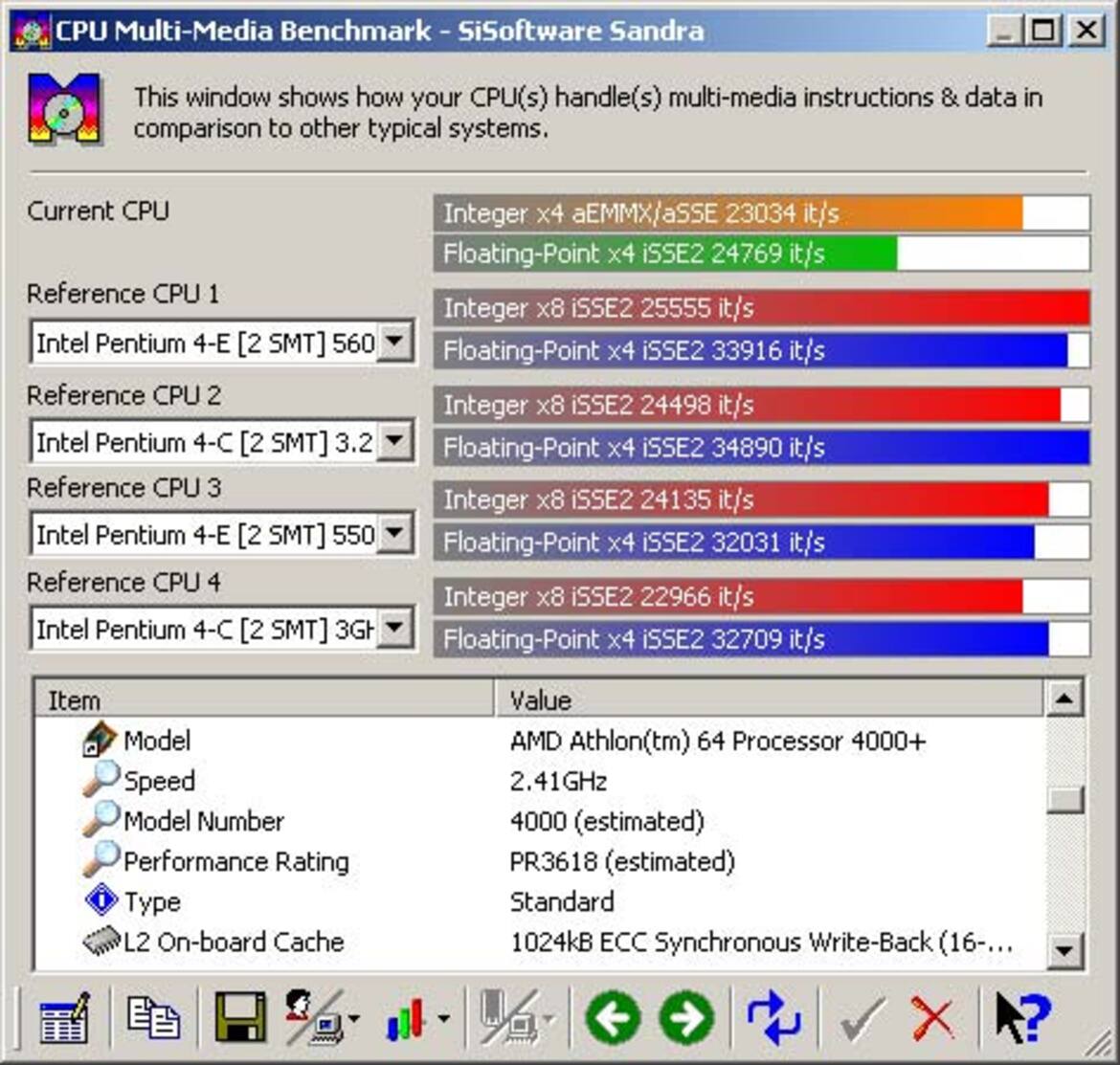Open dropdown arrow next to user/computer icon
Image resolution: width=1120 pixels, height=1065 pixels.
tap(353, 1019)
